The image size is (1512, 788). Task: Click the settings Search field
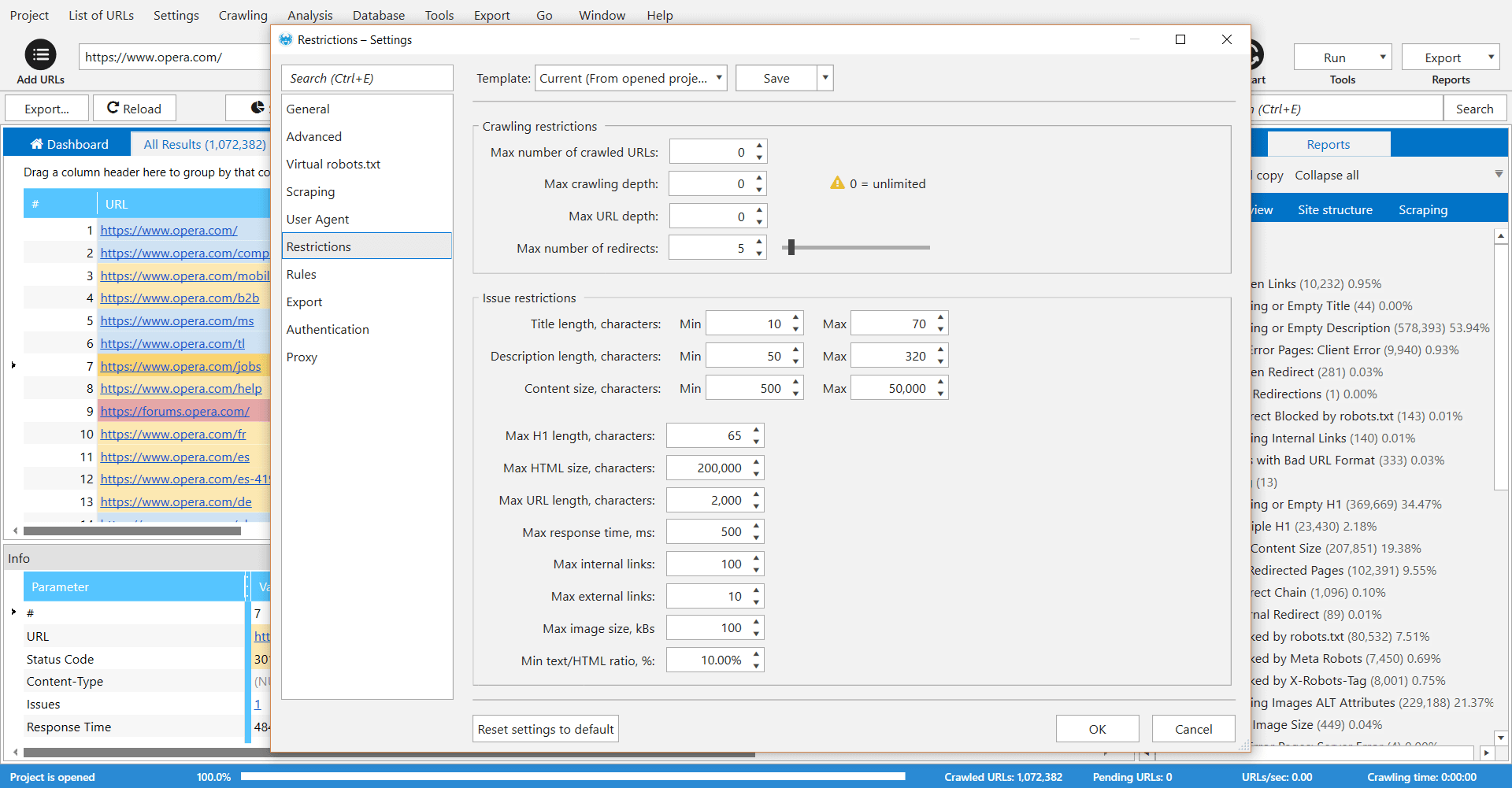coord(367,78)
